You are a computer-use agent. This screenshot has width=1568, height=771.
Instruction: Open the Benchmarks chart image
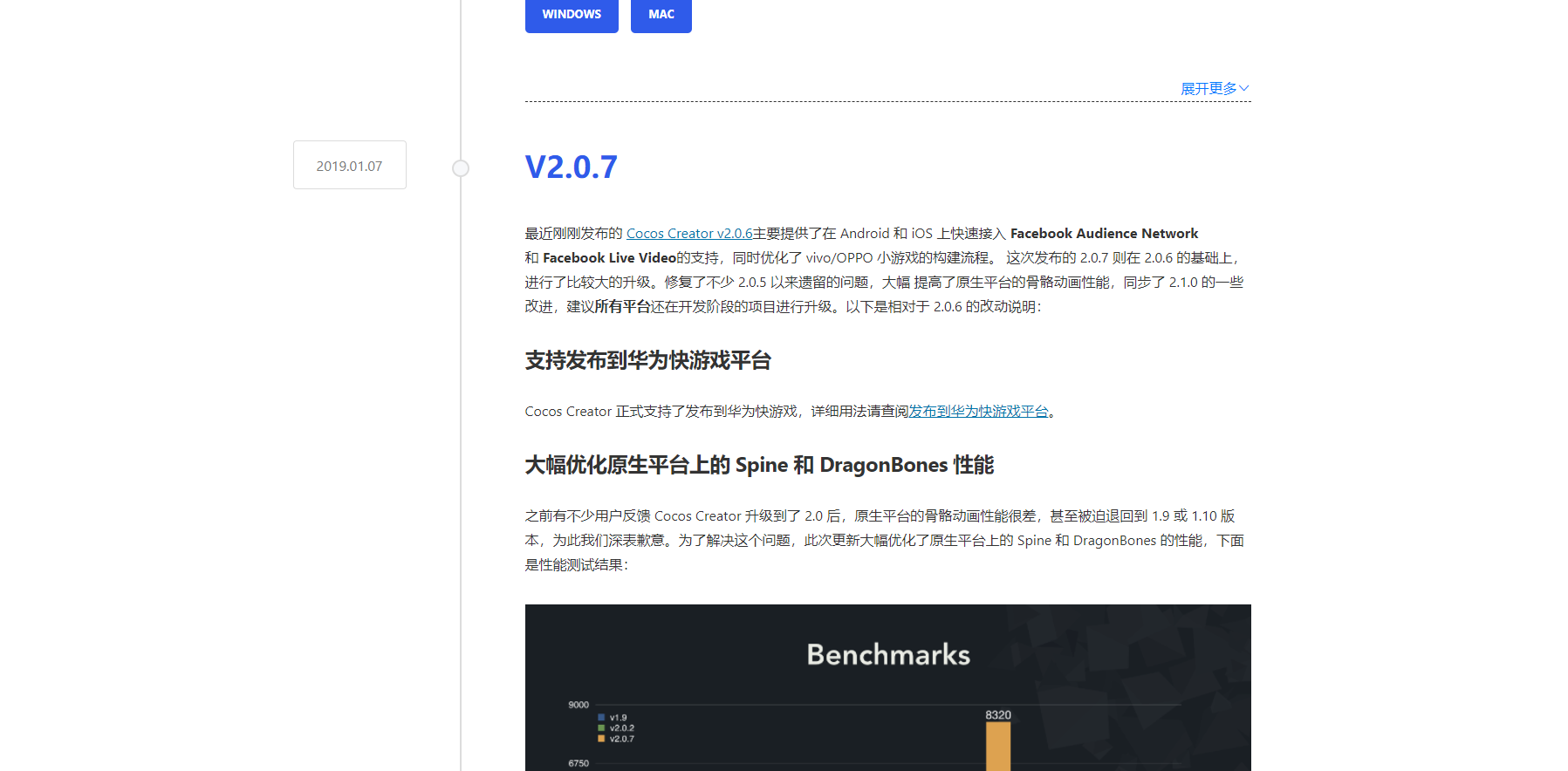click(x=888, y=687)
